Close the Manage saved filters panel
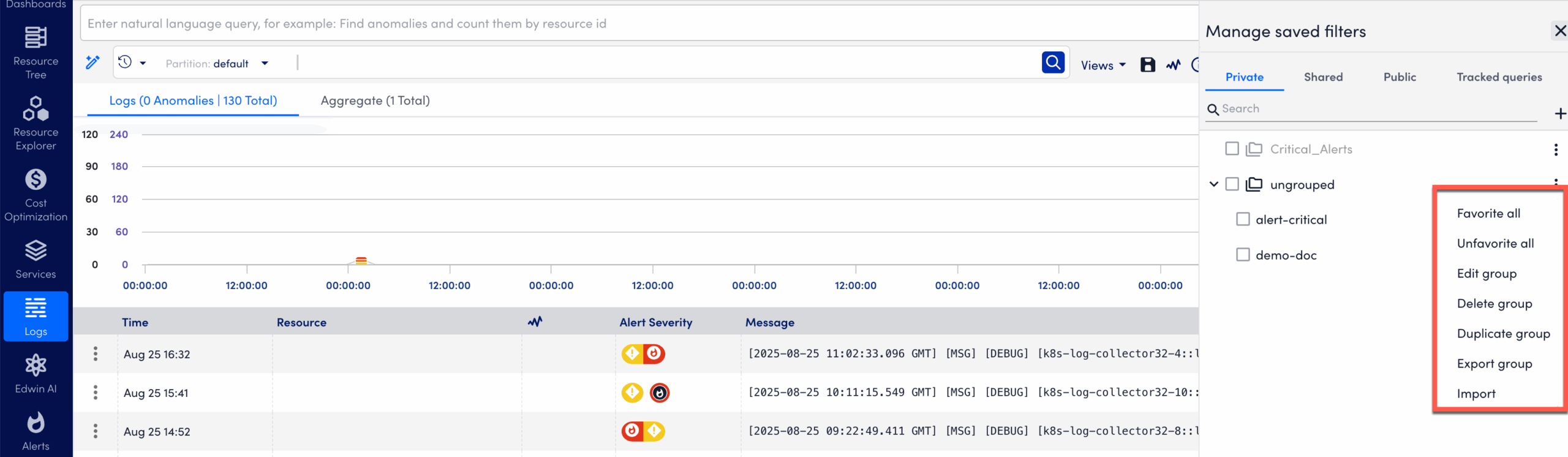The width and height of the screenshot is (1568, 457). coord(1559,31)
